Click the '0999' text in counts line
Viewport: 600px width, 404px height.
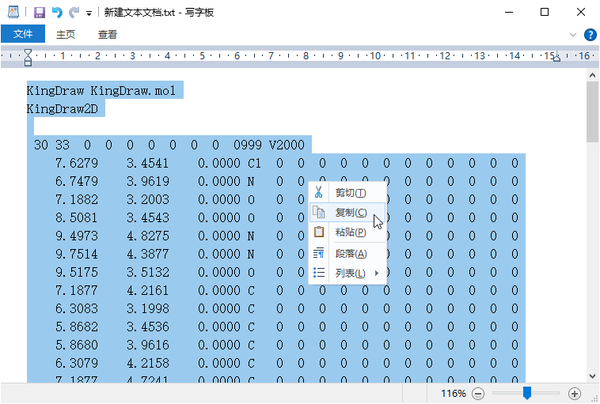tap(248, 145)
